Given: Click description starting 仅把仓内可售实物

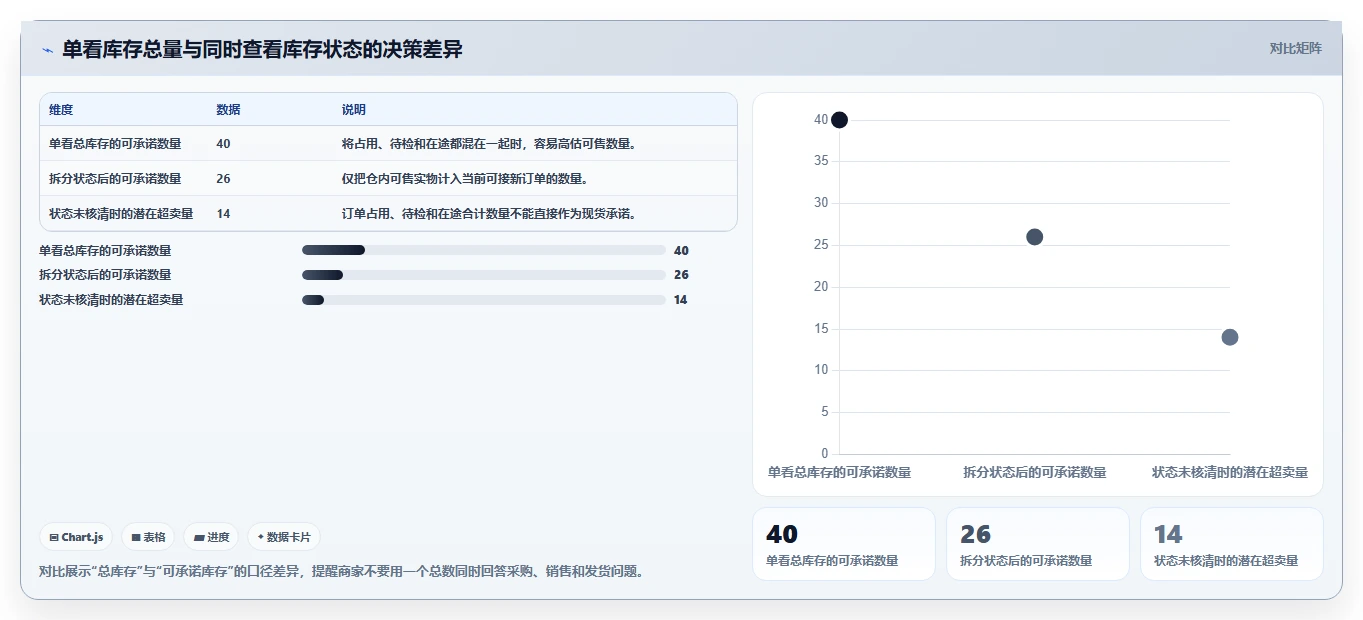Looking at the screenshot, I should pos(464,179).
